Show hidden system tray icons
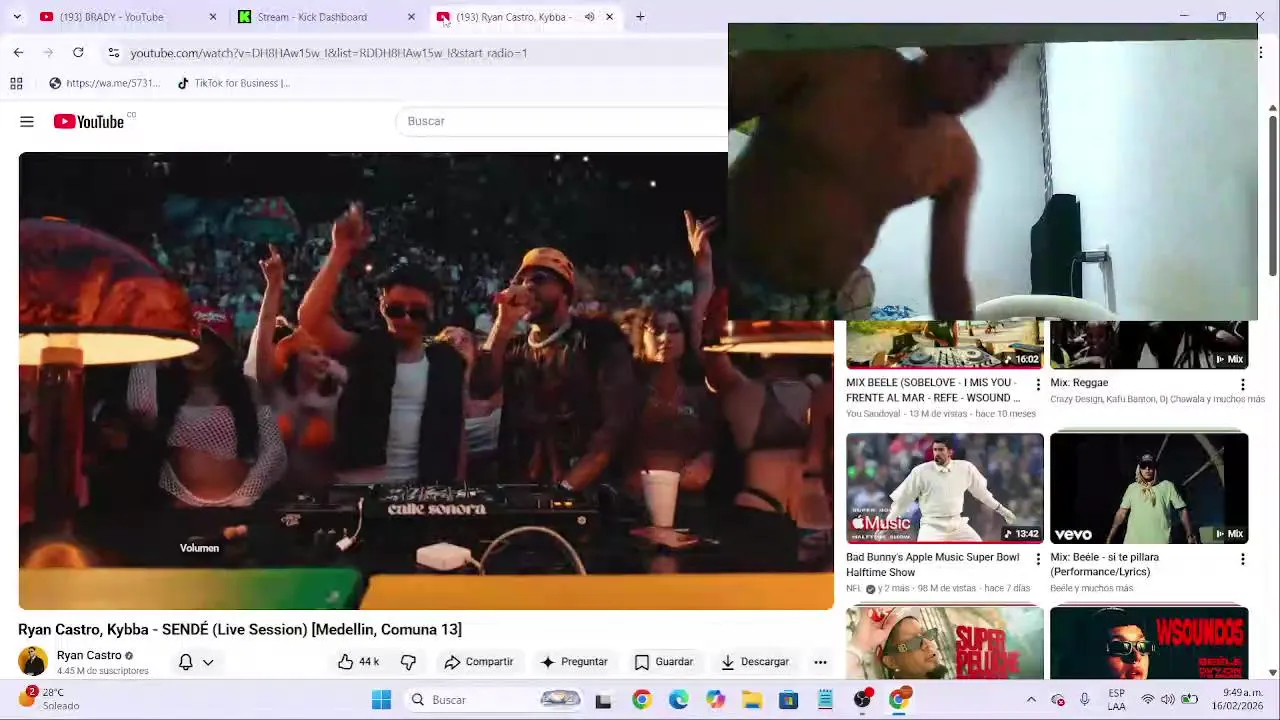Image resolution: width=1280 pixels, height=720 pixels. (1031, 700)
